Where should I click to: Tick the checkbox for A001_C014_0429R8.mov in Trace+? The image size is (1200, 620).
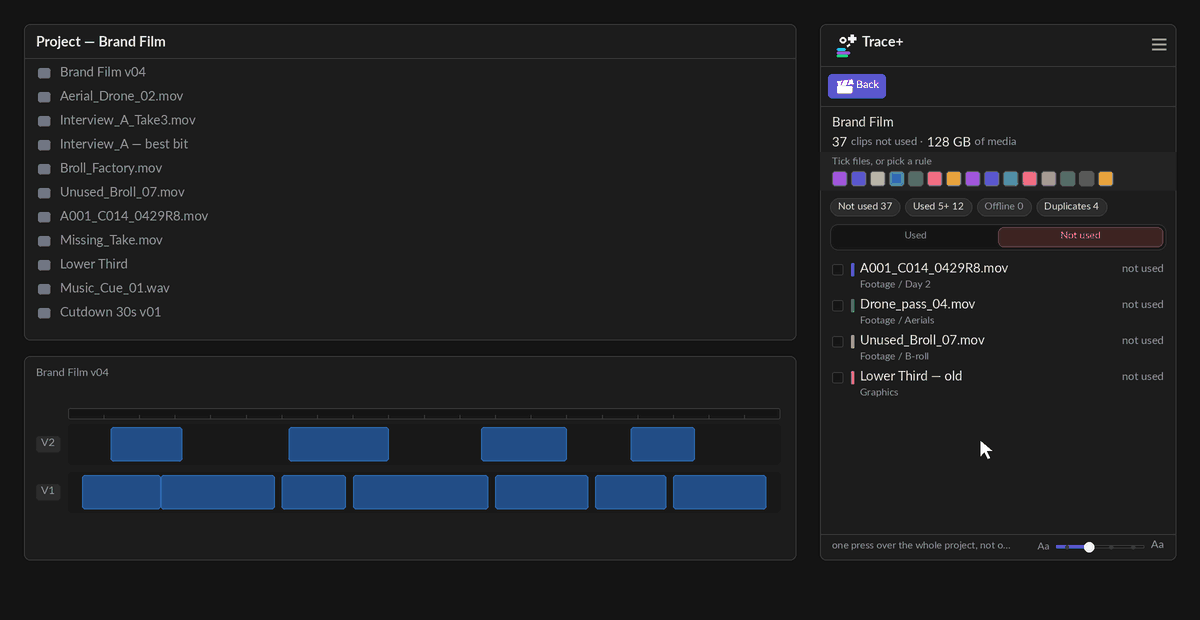coord(838,270)
